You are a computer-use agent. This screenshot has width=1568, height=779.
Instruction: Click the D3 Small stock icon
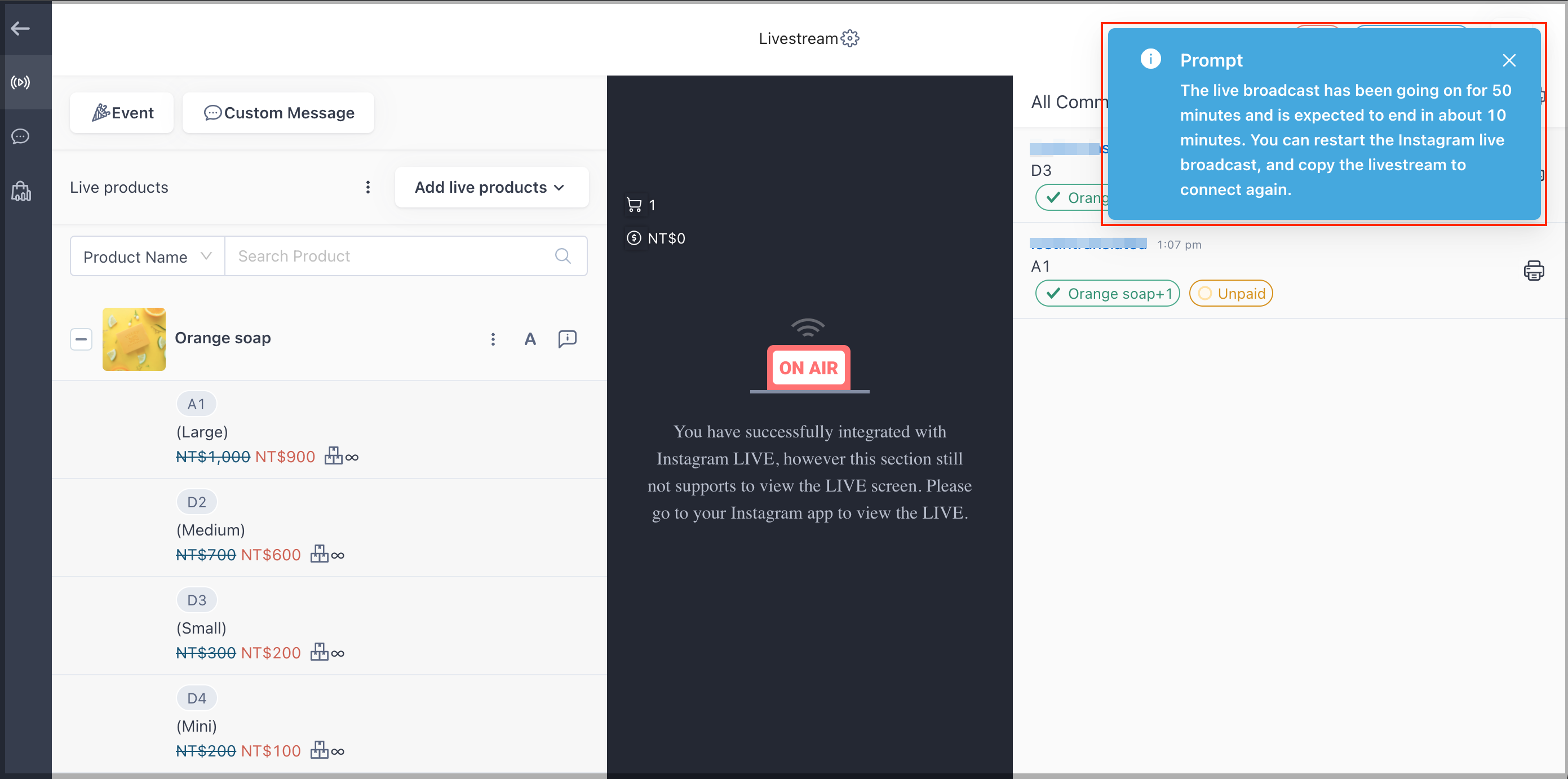pyautogui.click(x=320, y=652)
